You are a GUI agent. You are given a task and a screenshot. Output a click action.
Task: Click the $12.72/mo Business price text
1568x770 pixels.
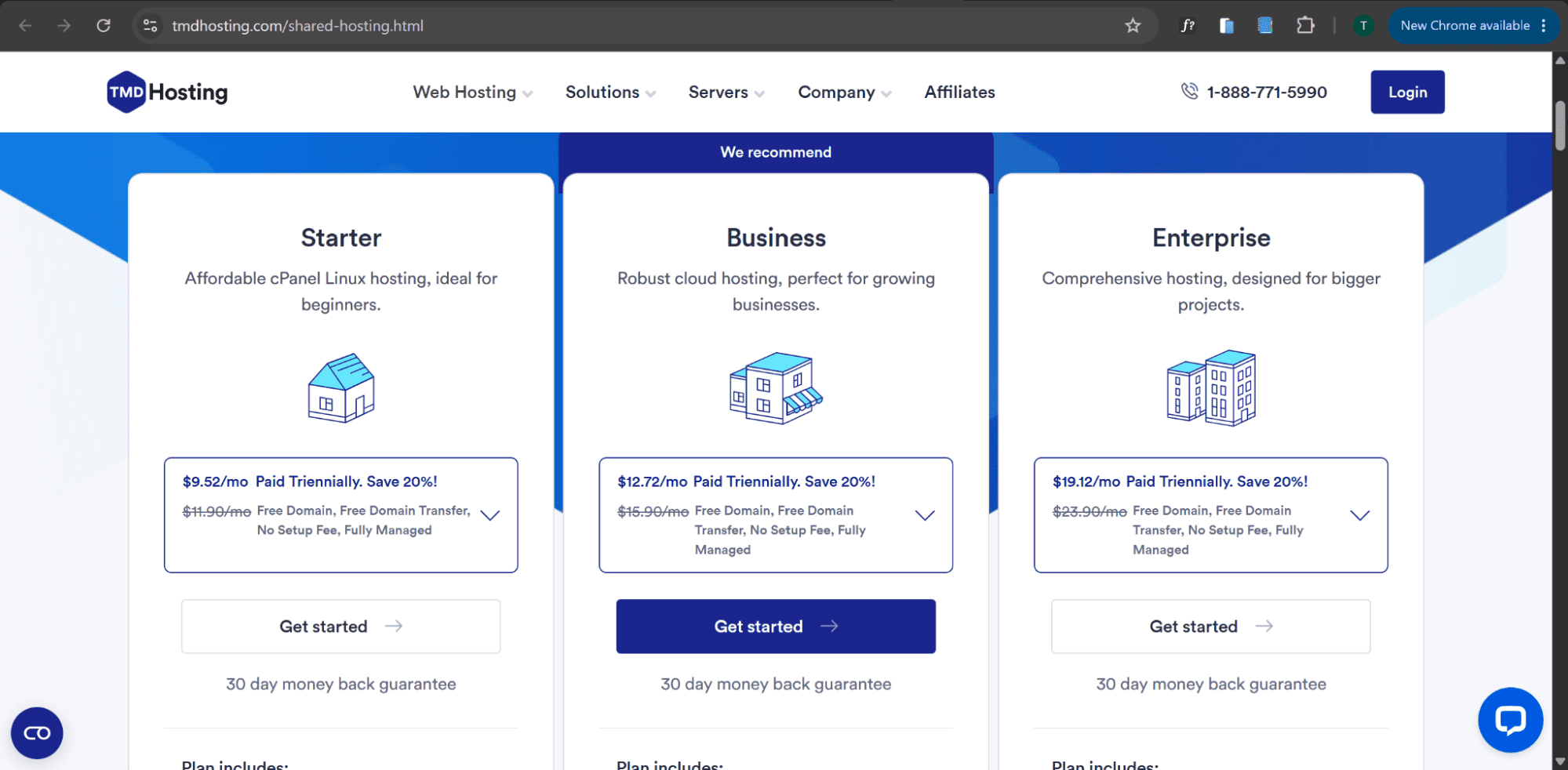[x=653, y=481]
